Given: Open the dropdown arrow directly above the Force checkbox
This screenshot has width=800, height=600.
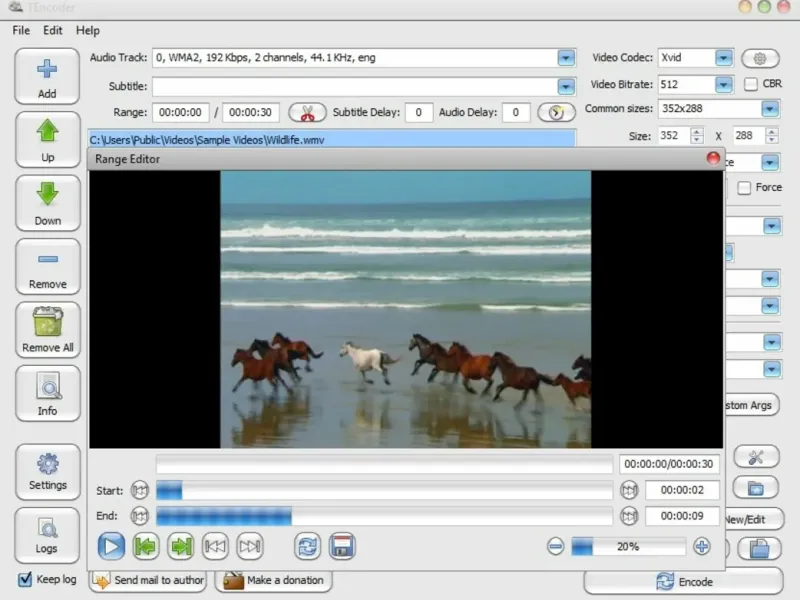Looking at the screenshot, I should pyautogui.click(x=770, y=163).
